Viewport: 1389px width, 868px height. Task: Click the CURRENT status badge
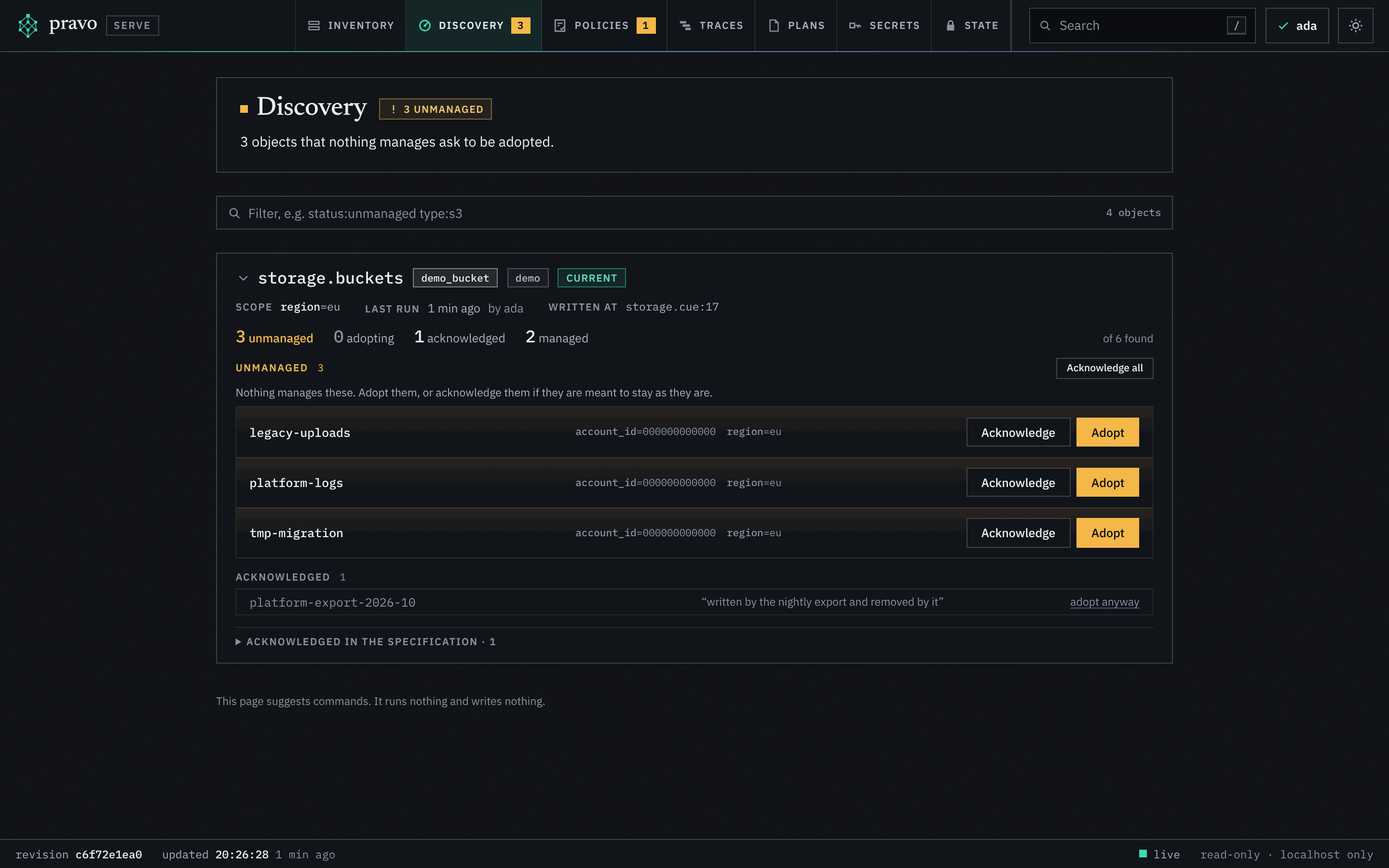tap(591, 278)
